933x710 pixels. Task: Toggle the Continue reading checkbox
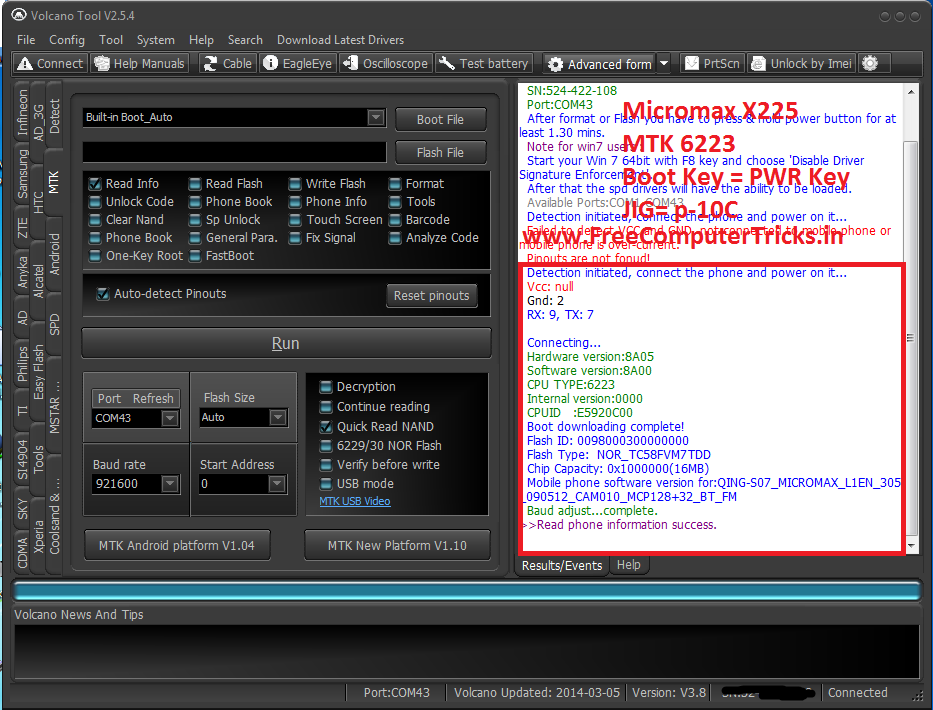click(325, 407)
